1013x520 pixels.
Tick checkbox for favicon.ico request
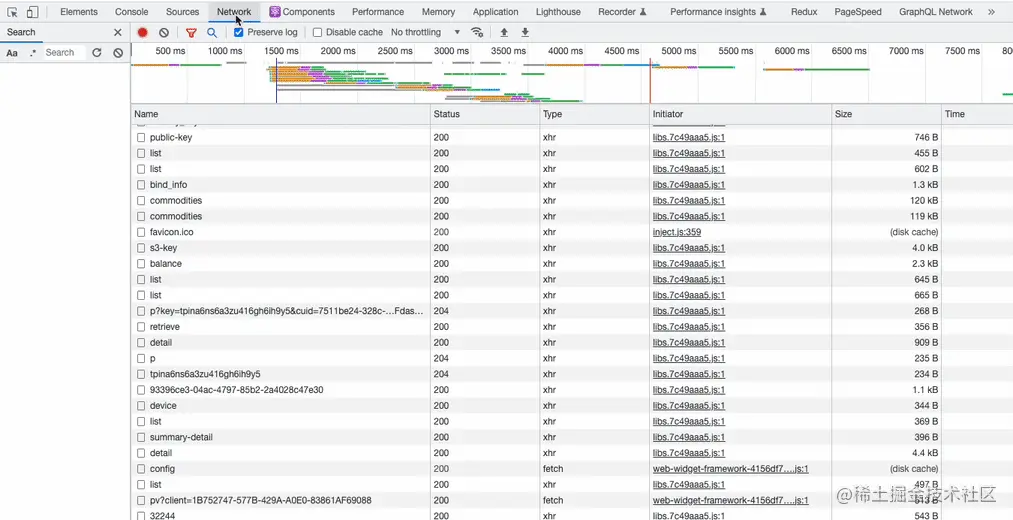point(141,232)
